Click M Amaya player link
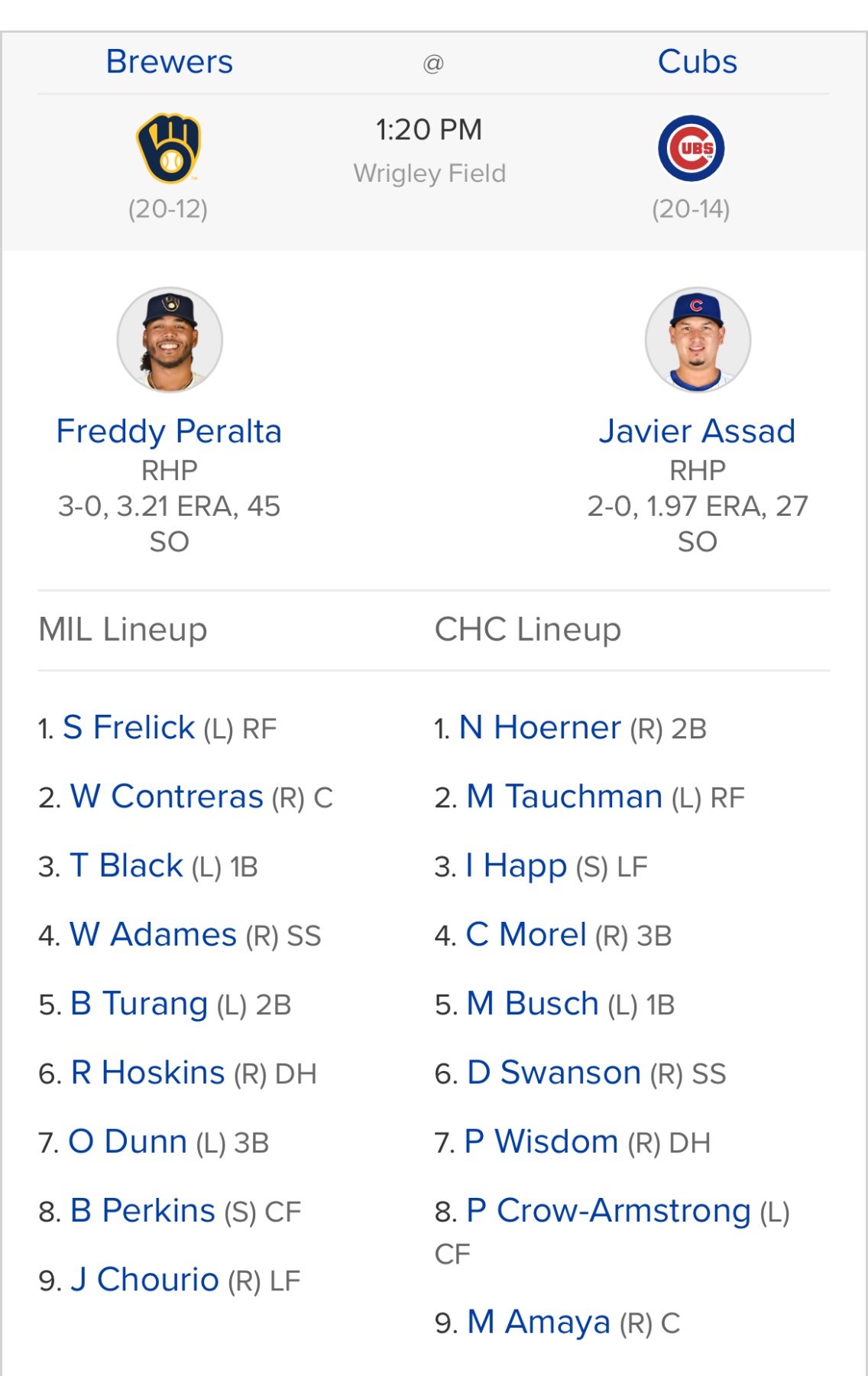The image size is (868, 1376). (x=538, y=1322)
